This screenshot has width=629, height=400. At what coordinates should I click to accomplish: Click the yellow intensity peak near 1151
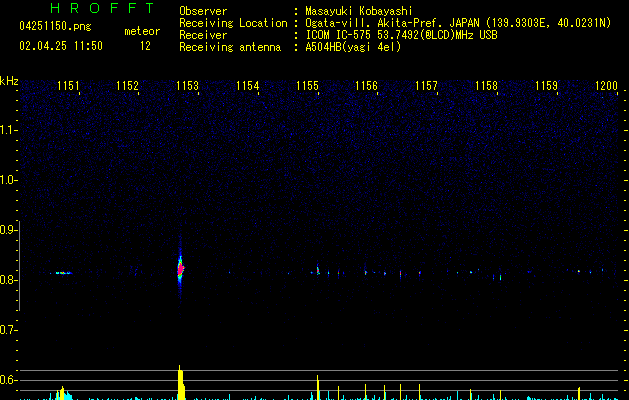click(x=62, y=393)
